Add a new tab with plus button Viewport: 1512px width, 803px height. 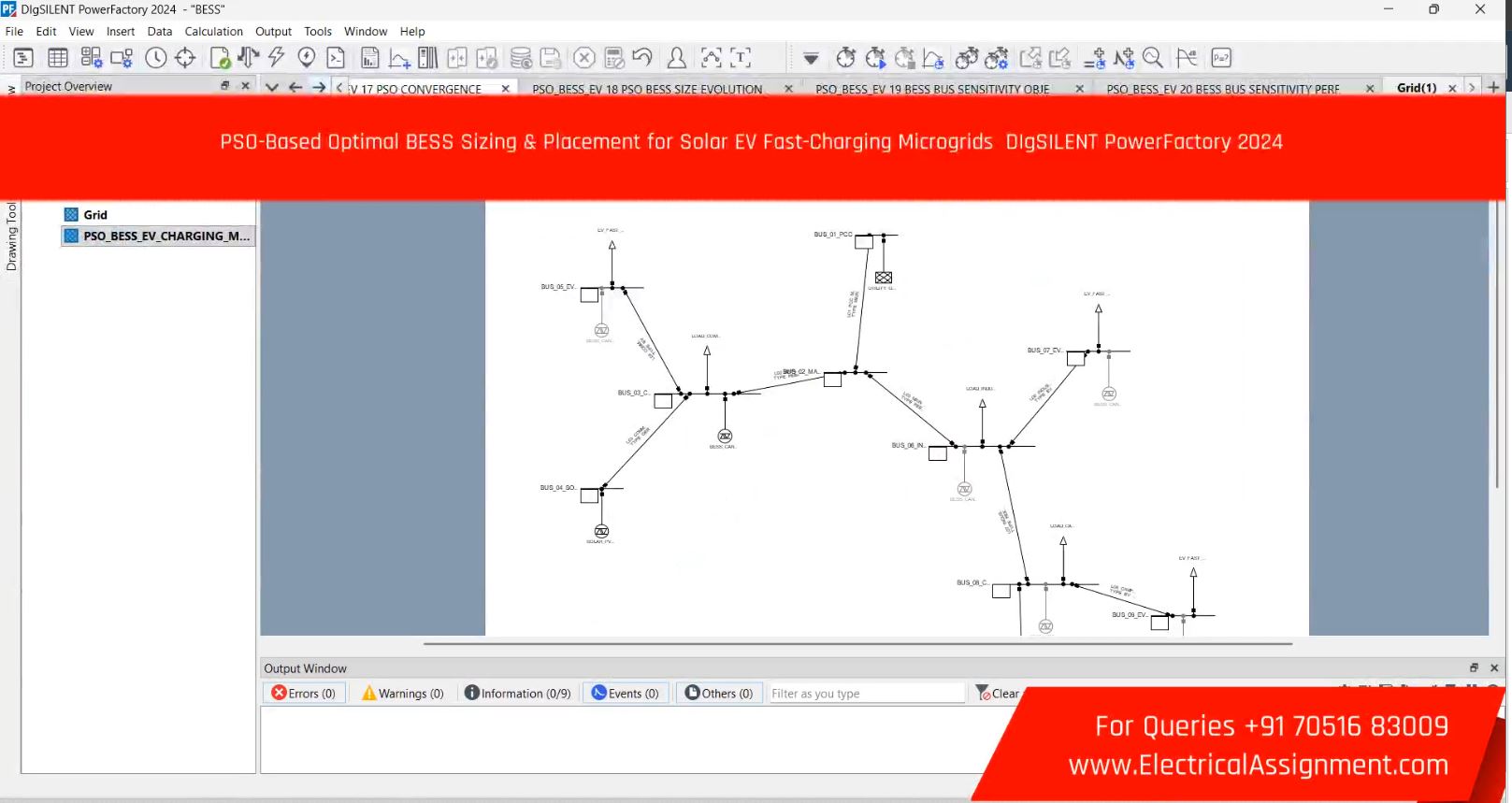pos(1493,87)
